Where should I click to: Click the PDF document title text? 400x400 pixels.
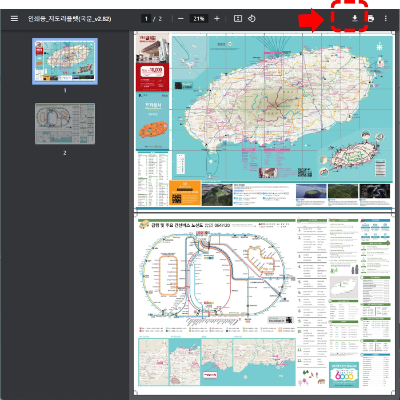click(69, 19)
